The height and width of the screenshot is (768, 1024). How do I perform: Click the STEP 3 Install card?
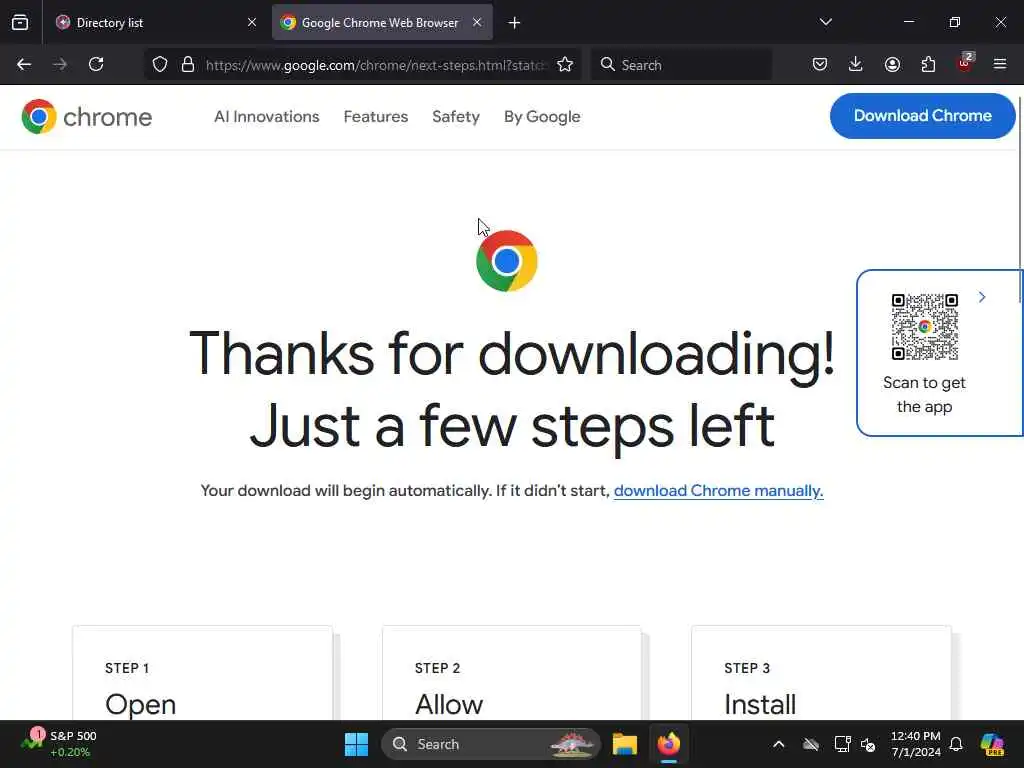click(x=822, y=673)
